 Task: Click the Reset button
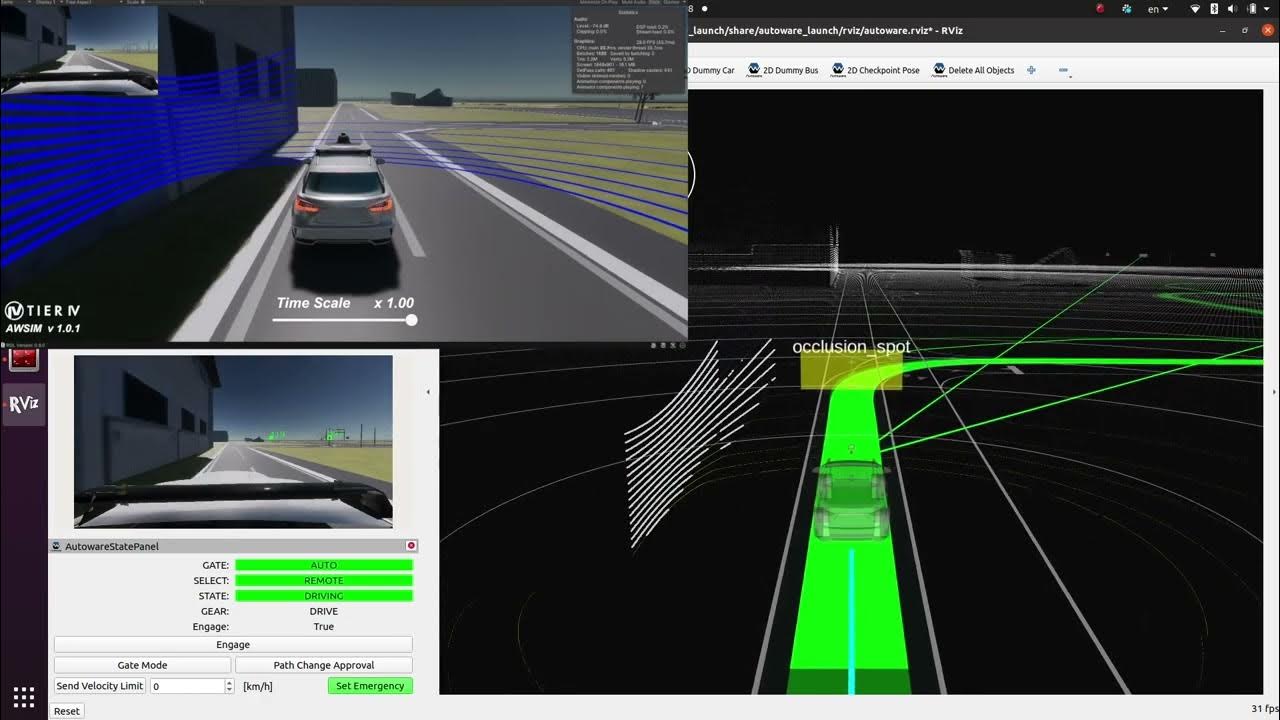pos(67,711)
